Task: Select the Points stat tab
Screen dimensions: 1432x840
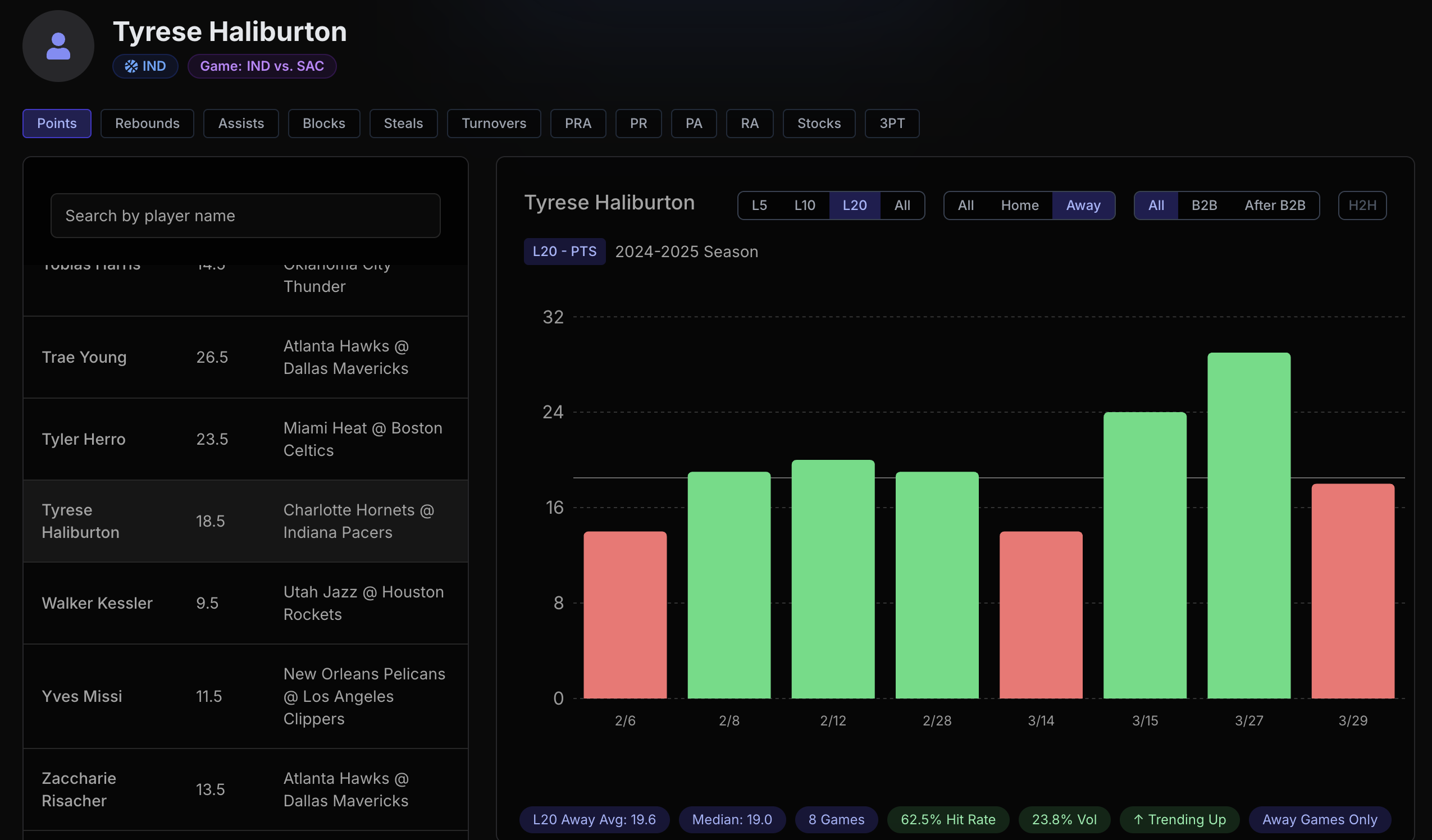Action: click(x=57, y=124)
